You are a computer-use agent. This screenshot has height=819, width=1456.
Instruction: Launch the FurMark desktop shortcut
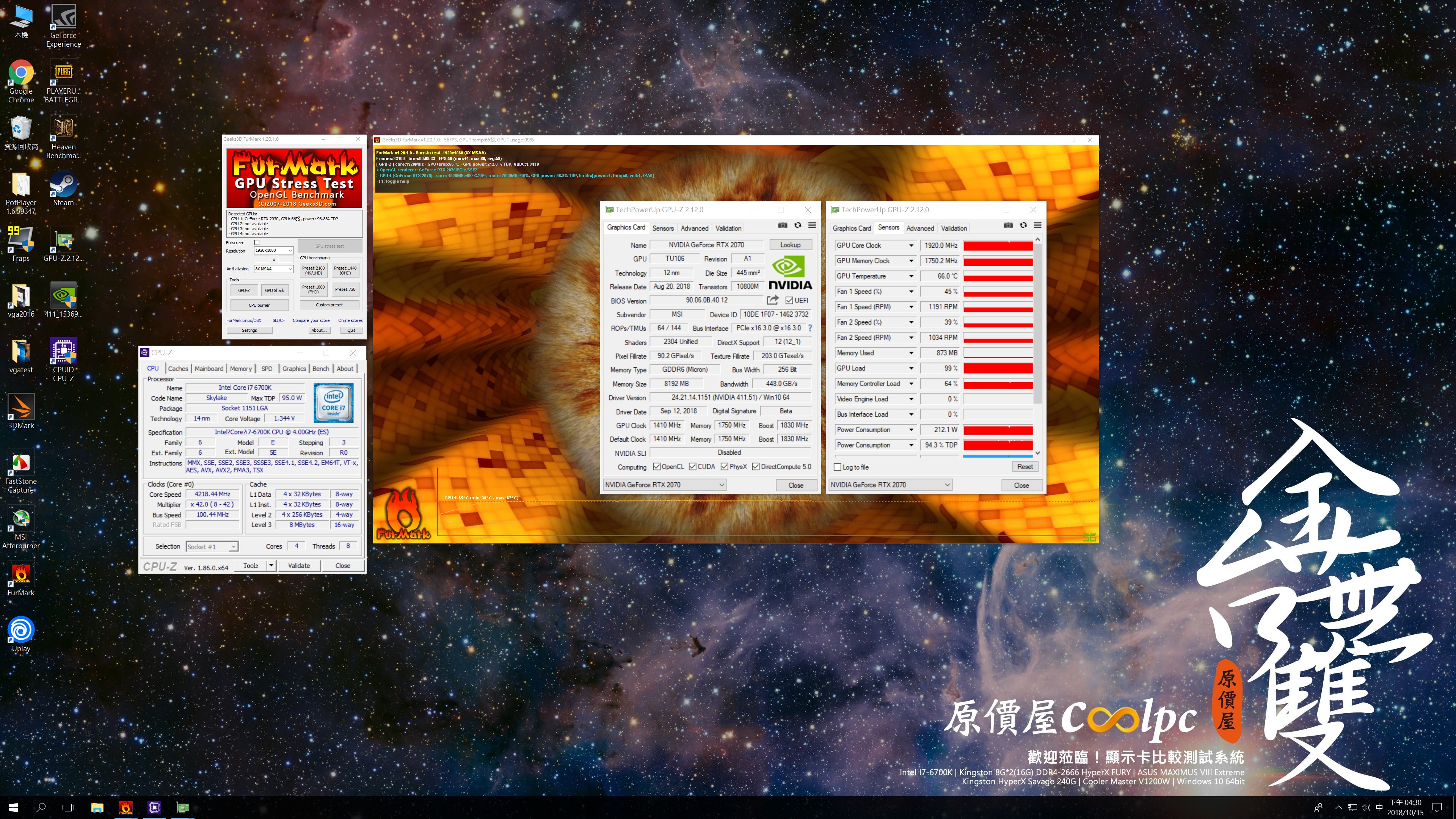click(21, 579)
